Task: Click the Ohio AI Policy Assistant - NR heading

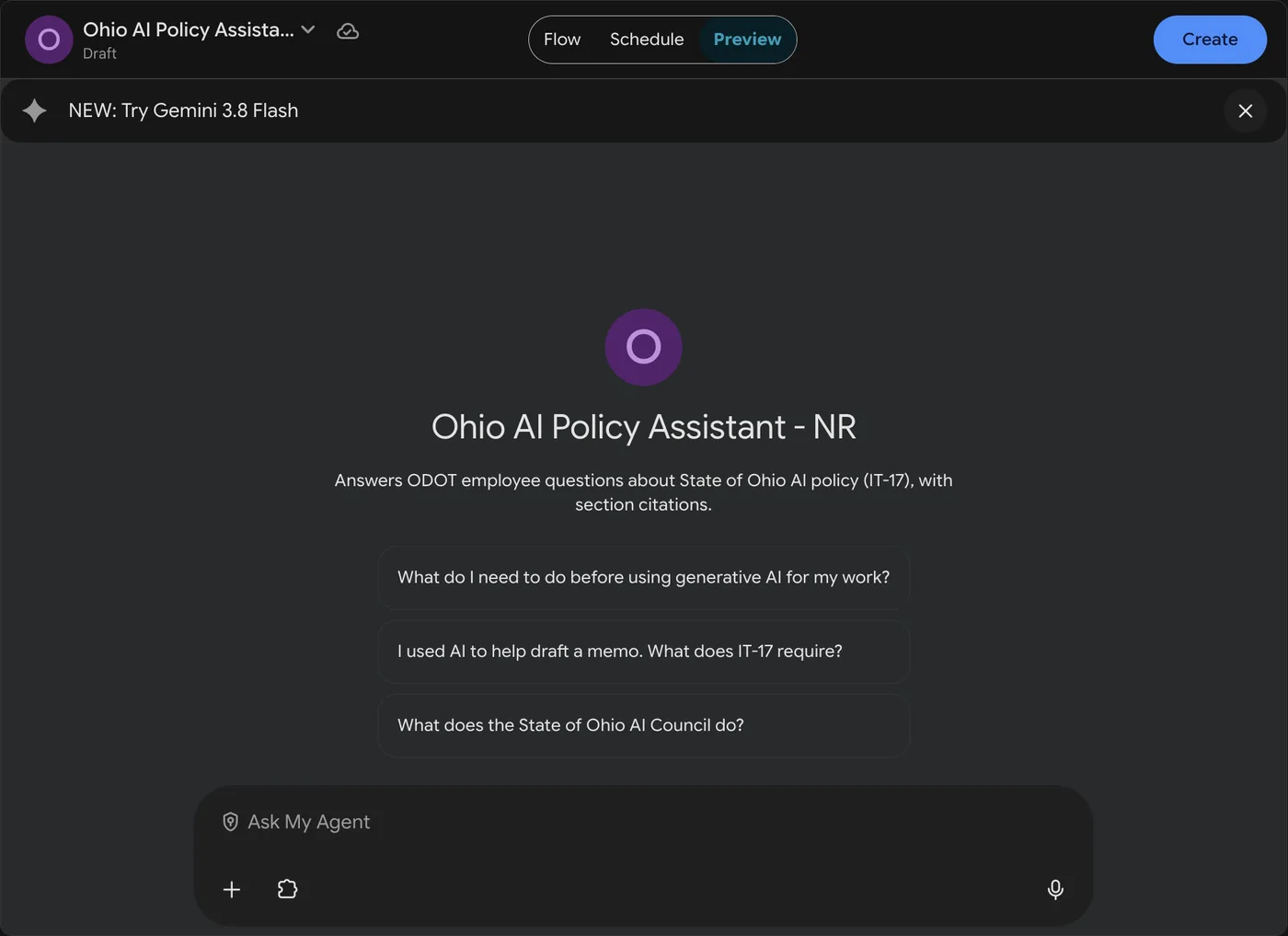Action: 643,427
